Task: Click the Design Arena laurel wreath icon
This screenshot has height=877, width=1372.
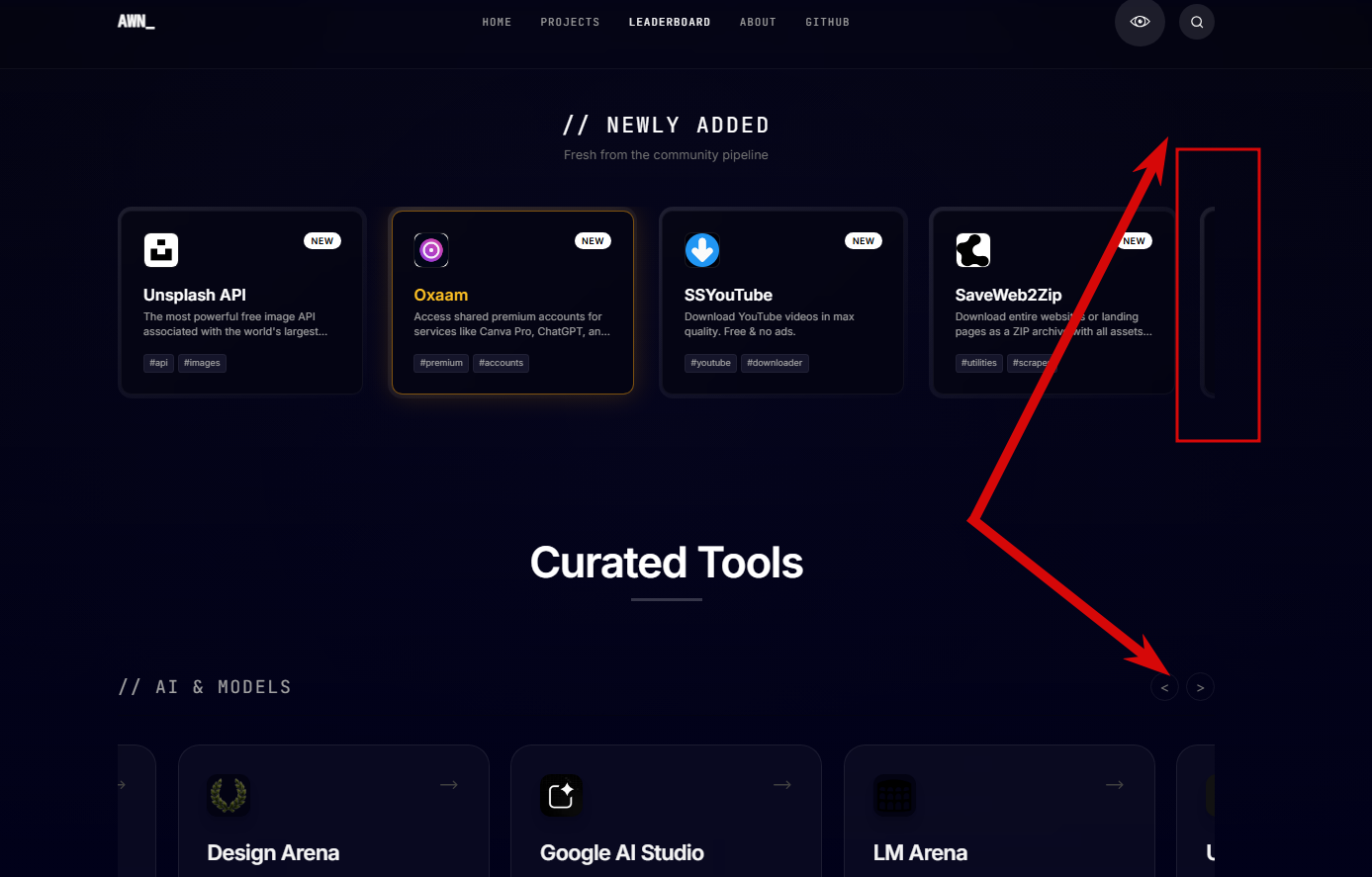Action: [x=229, y=795]
